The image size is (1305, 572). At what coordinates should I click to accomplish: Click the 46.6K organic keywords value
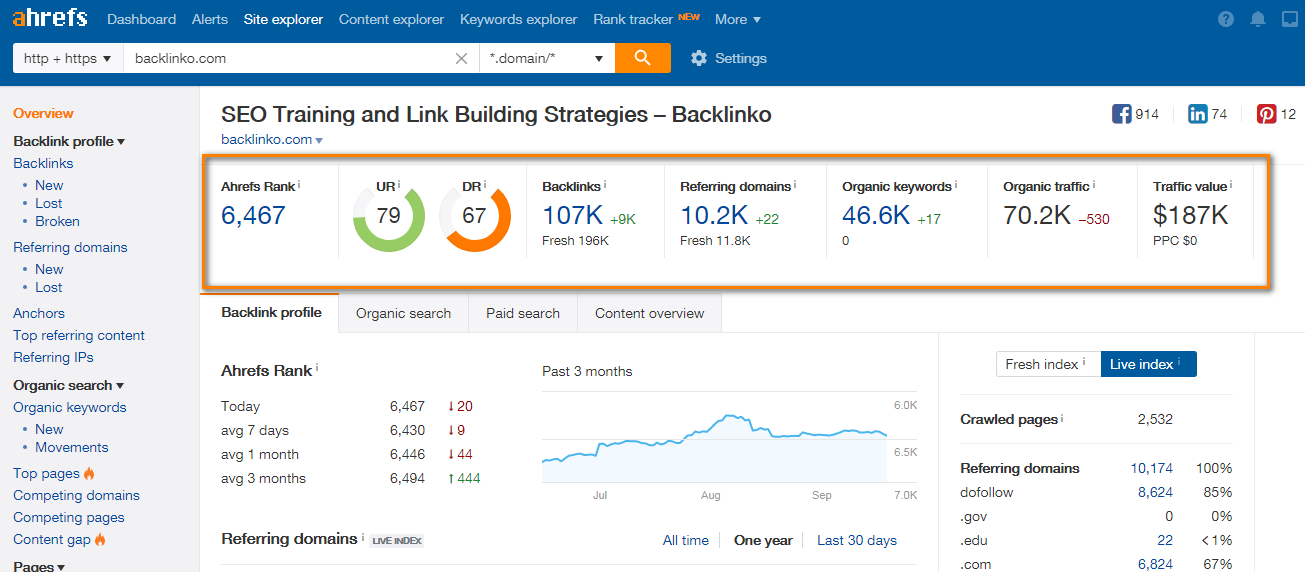click(x=876, y=215)
